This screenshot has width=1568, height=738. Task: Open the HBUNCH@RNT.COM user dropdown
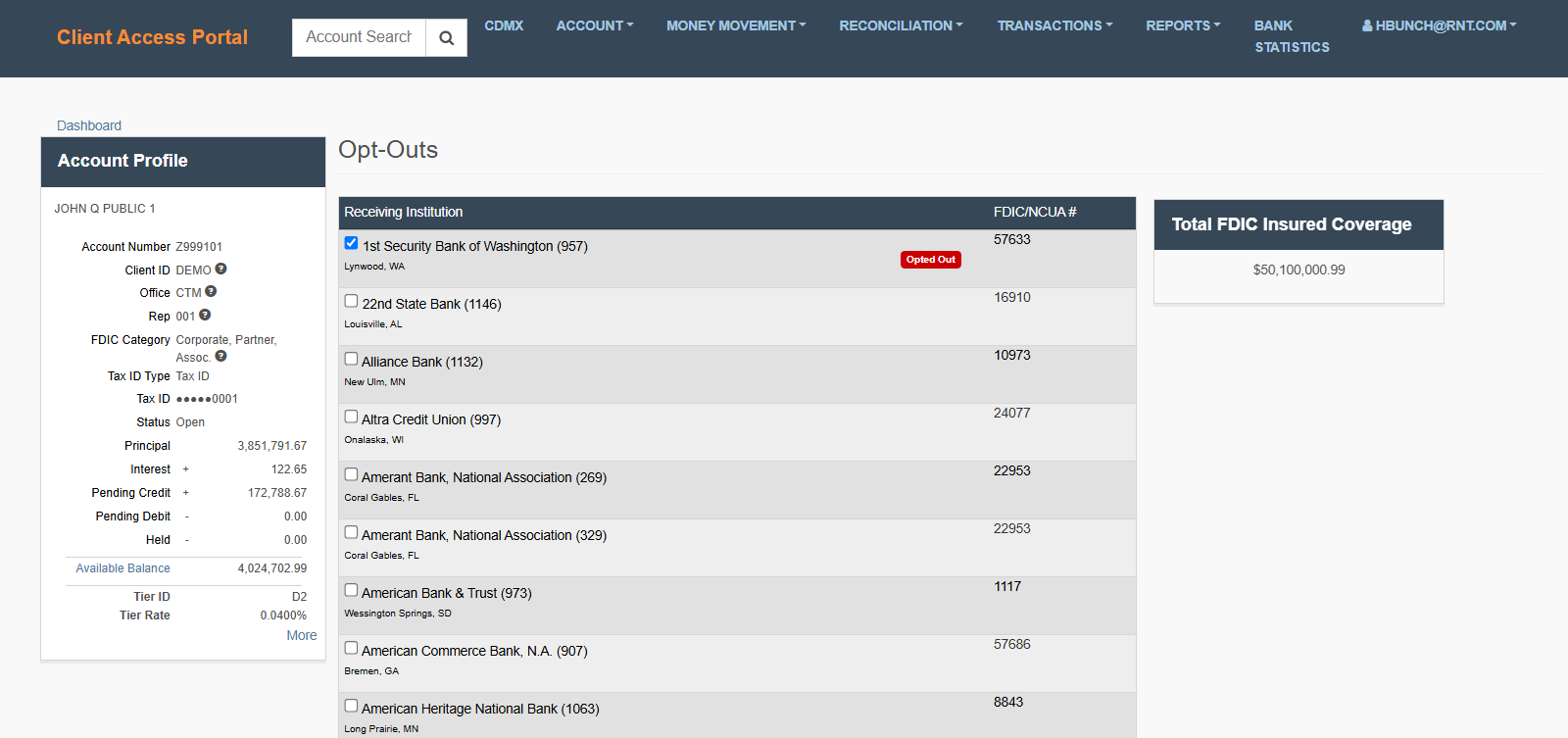tap(1439, 25)
